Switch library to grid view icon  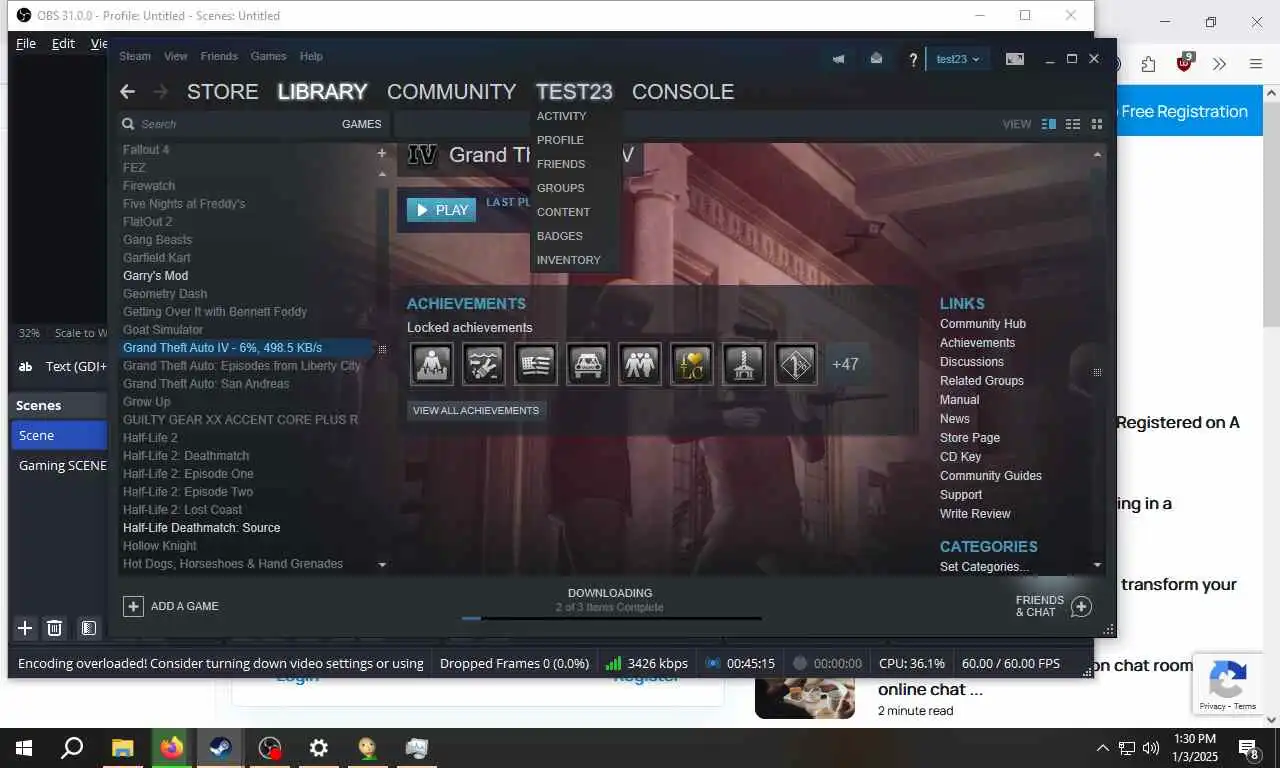(1097, 124)
